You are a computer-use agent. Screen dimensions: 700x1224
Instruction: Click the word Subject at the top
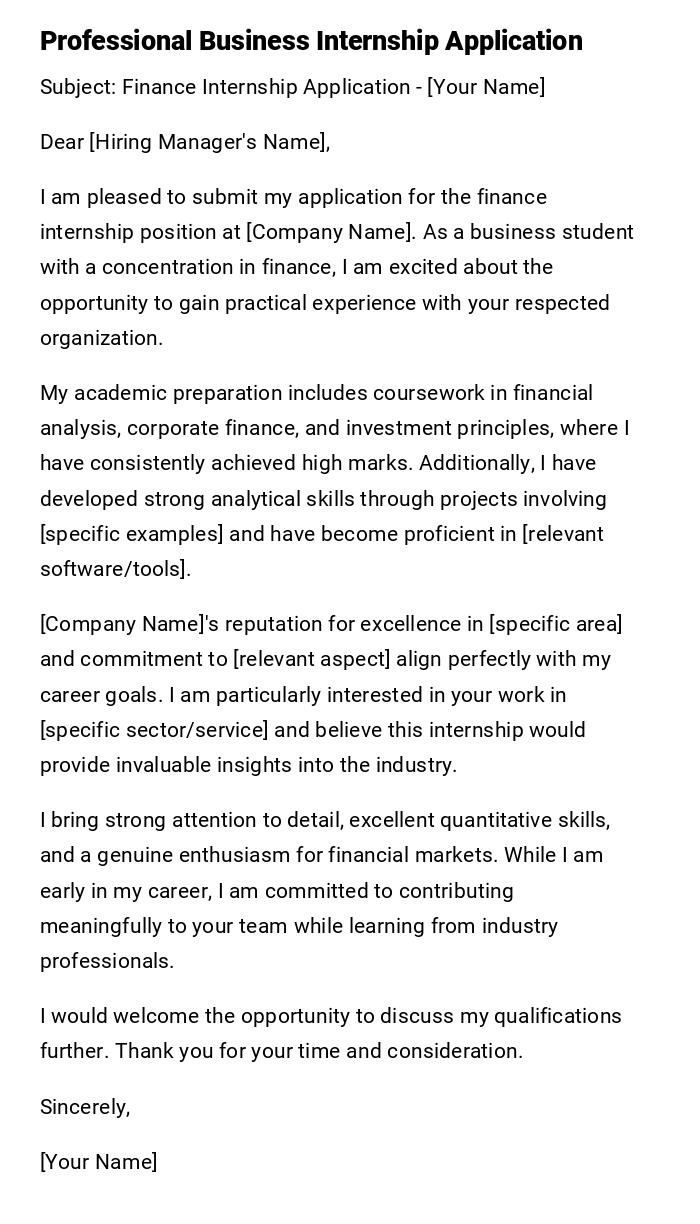point(76,87)
